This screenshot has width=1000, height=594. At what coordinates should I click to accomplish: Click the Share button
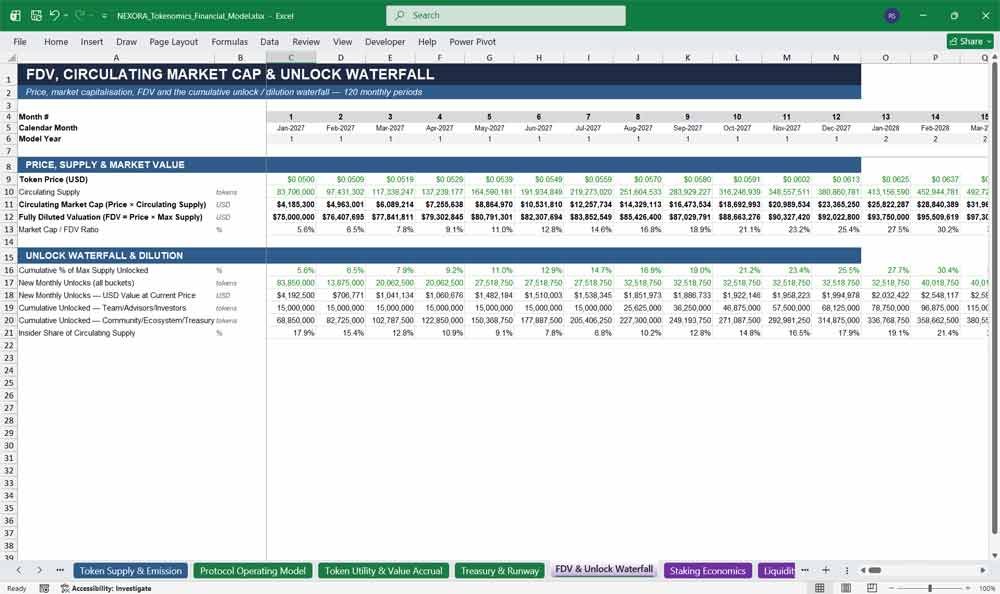(969, 41)
